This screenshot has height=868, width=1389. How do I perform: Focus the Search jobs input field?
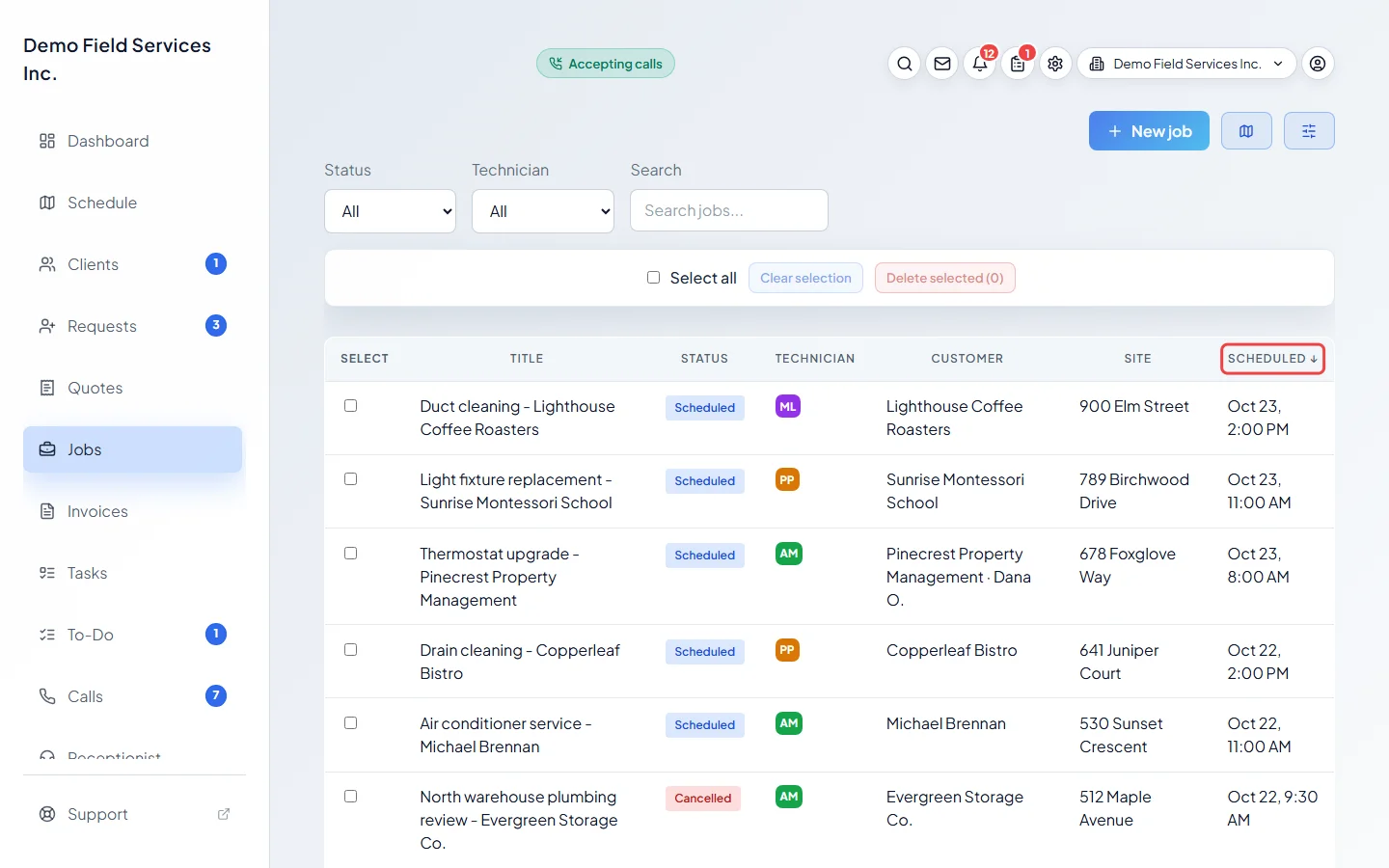[729, 210]
